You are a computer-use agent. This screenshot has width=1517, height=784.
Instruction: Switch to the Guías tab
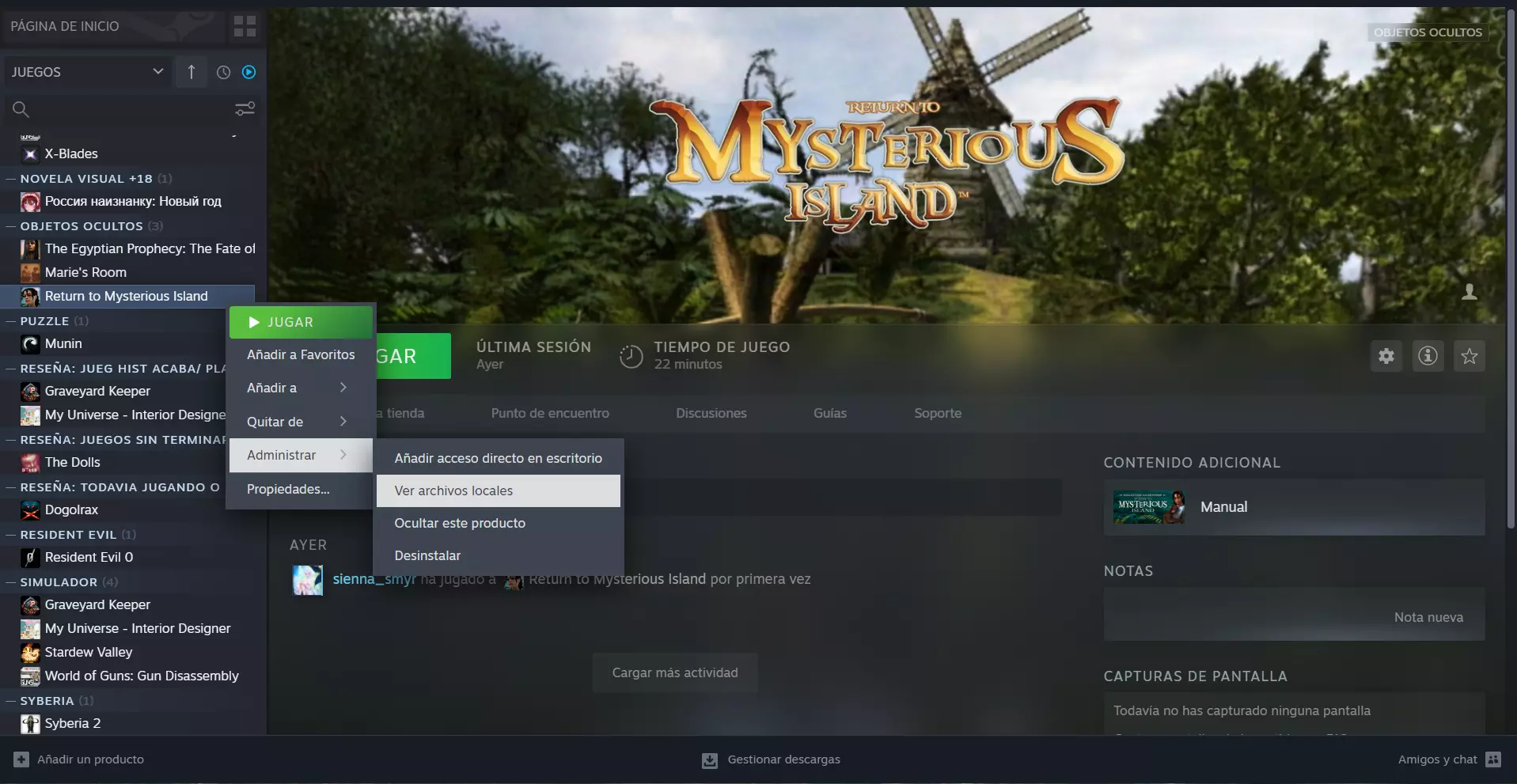coord(830,413)
